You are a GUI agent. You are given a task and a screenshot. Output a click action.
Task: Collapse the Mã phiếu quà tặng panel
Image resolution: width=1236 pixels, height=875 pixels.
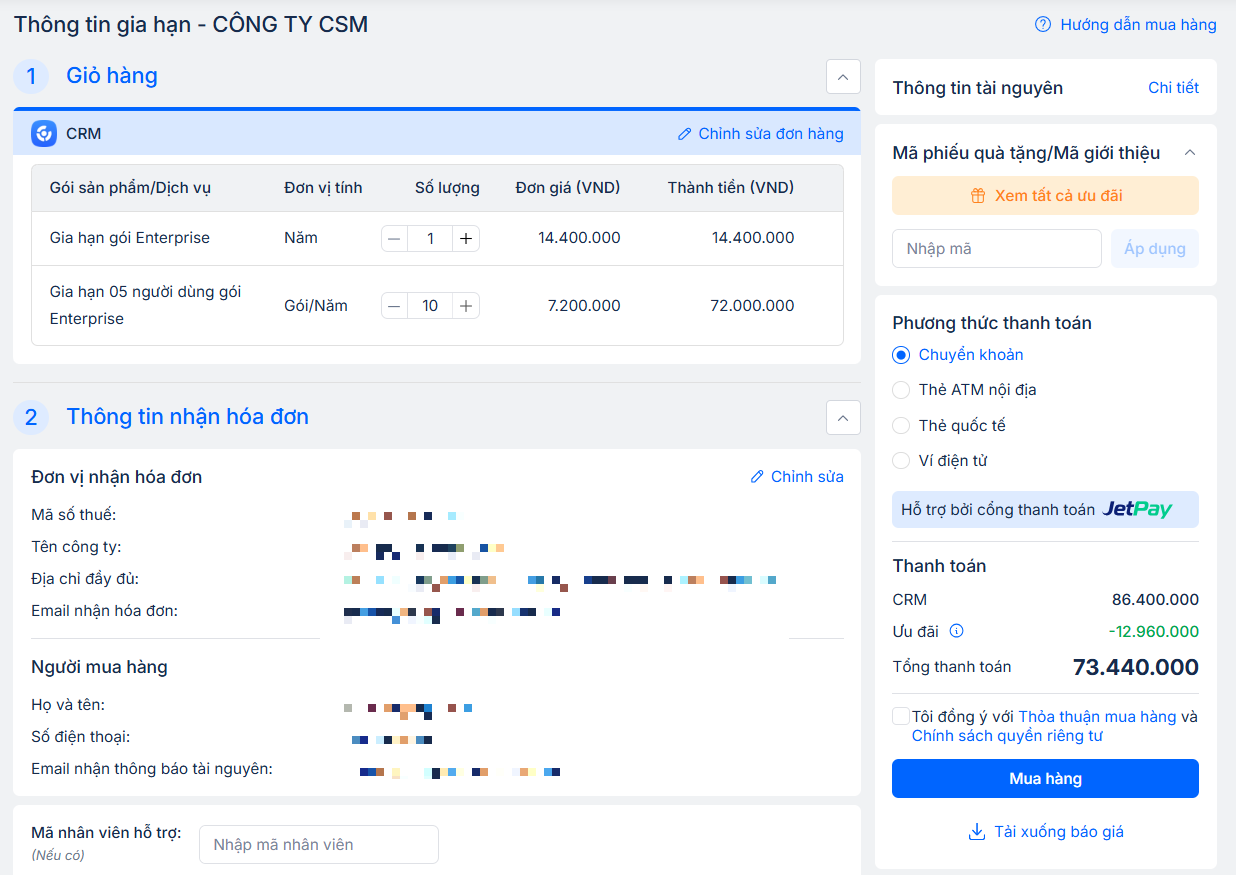[x=1189, y=153]
